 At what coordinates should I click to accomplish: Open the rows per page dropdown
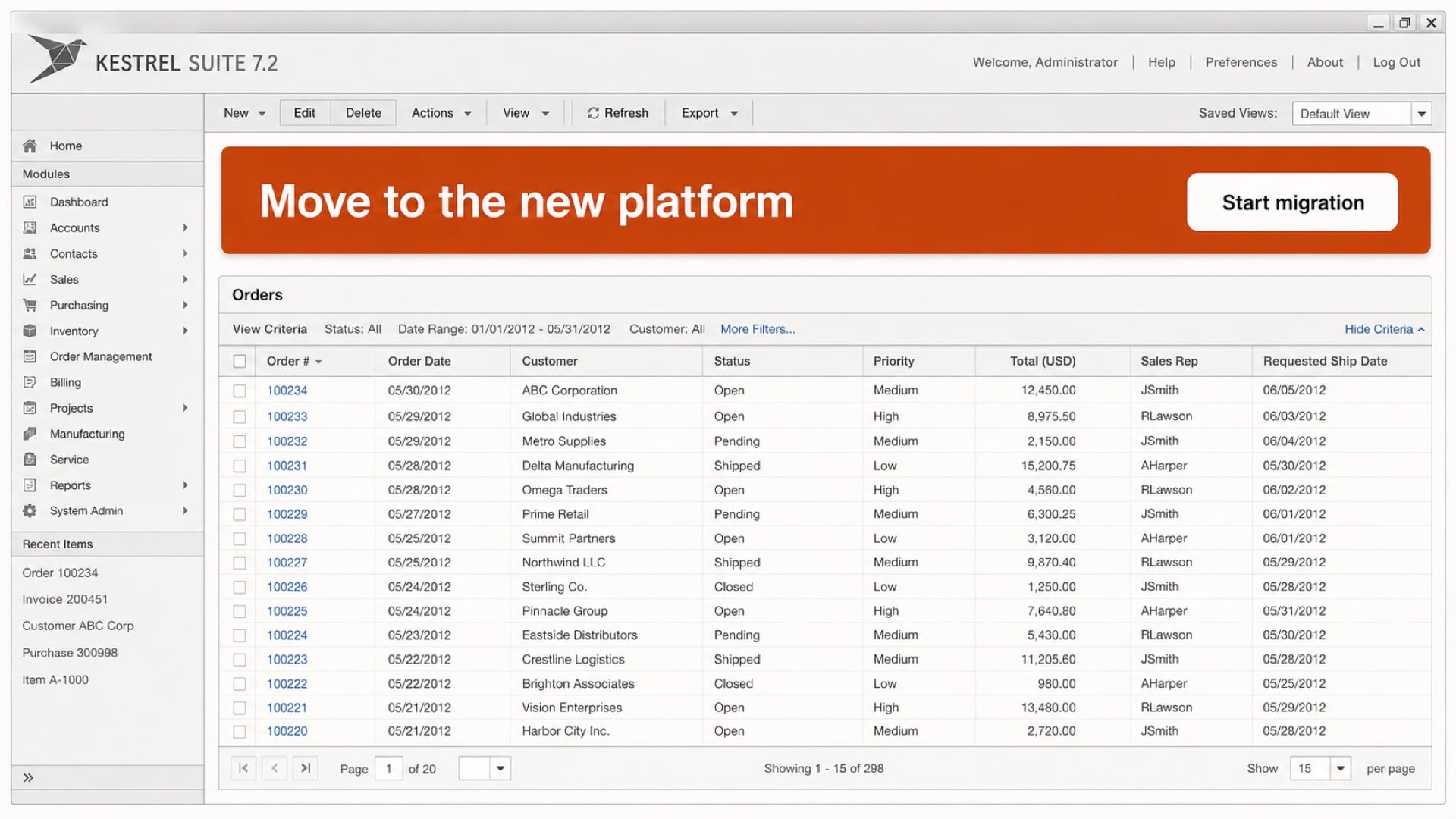pyautogui.click(x=1320, y=768)
